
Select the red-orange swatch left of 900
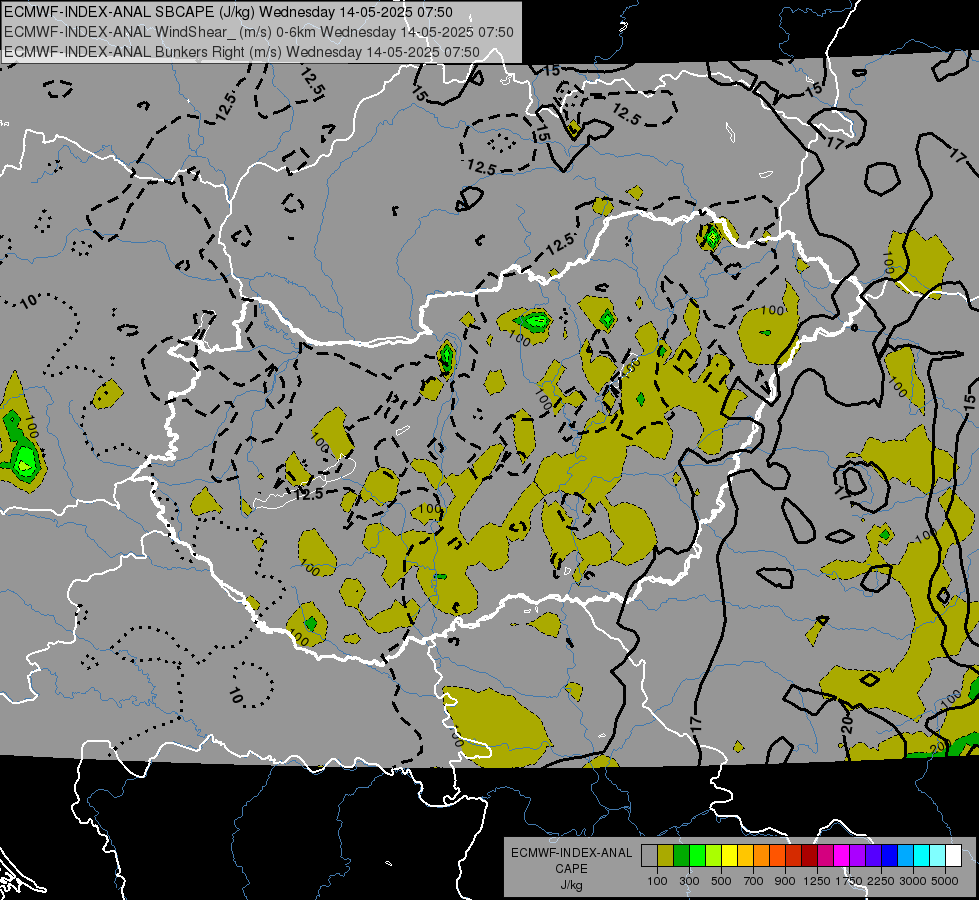(777, 856)
